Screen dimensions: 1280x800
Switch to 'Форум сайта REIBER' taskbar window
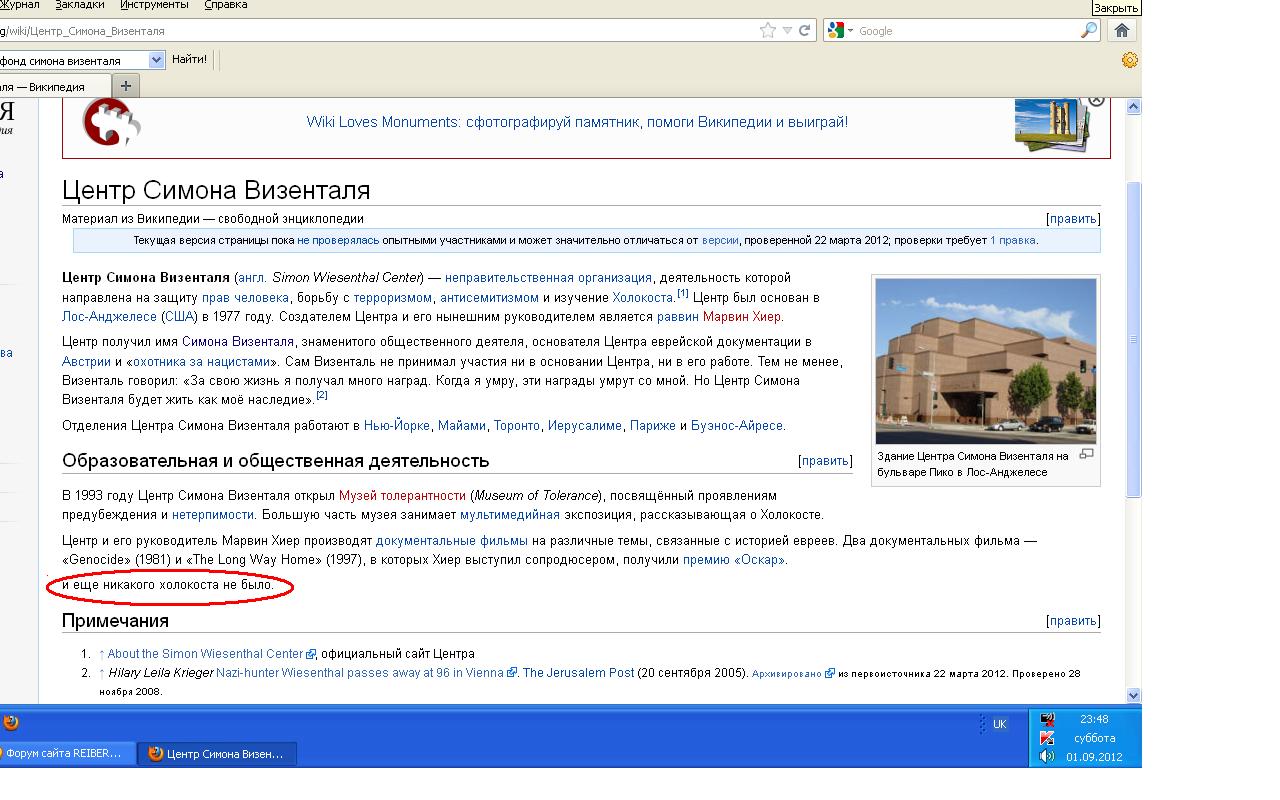tap(62, 753)
